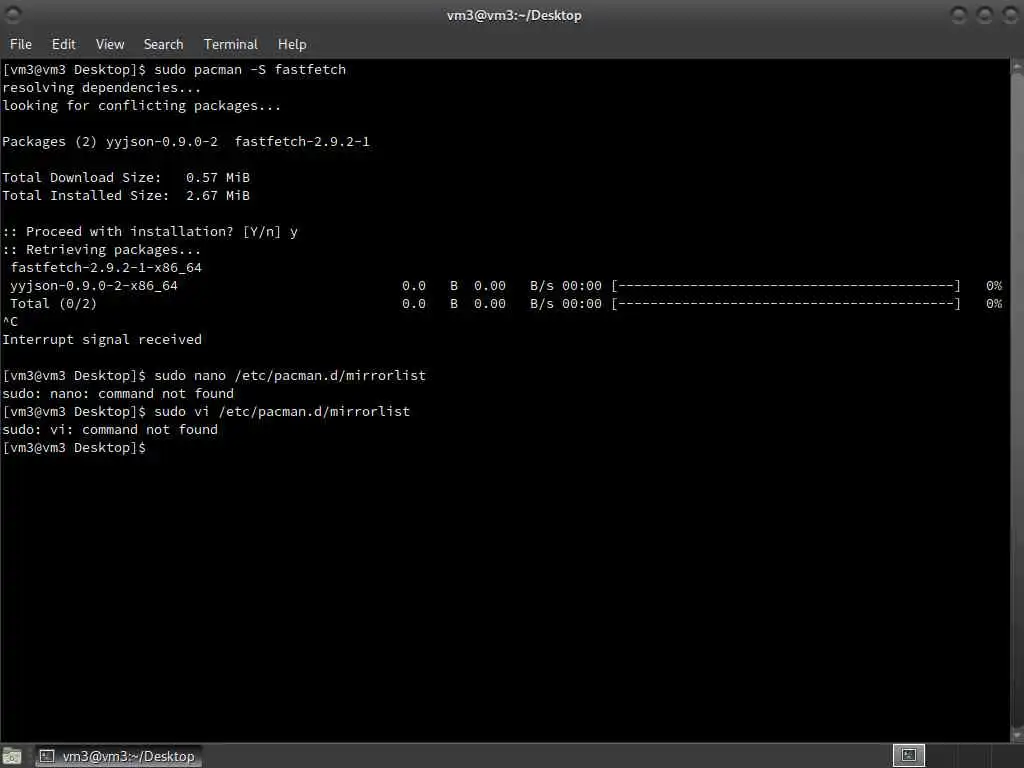
Task: Open the Search menu
Action: tap(163, 44)
